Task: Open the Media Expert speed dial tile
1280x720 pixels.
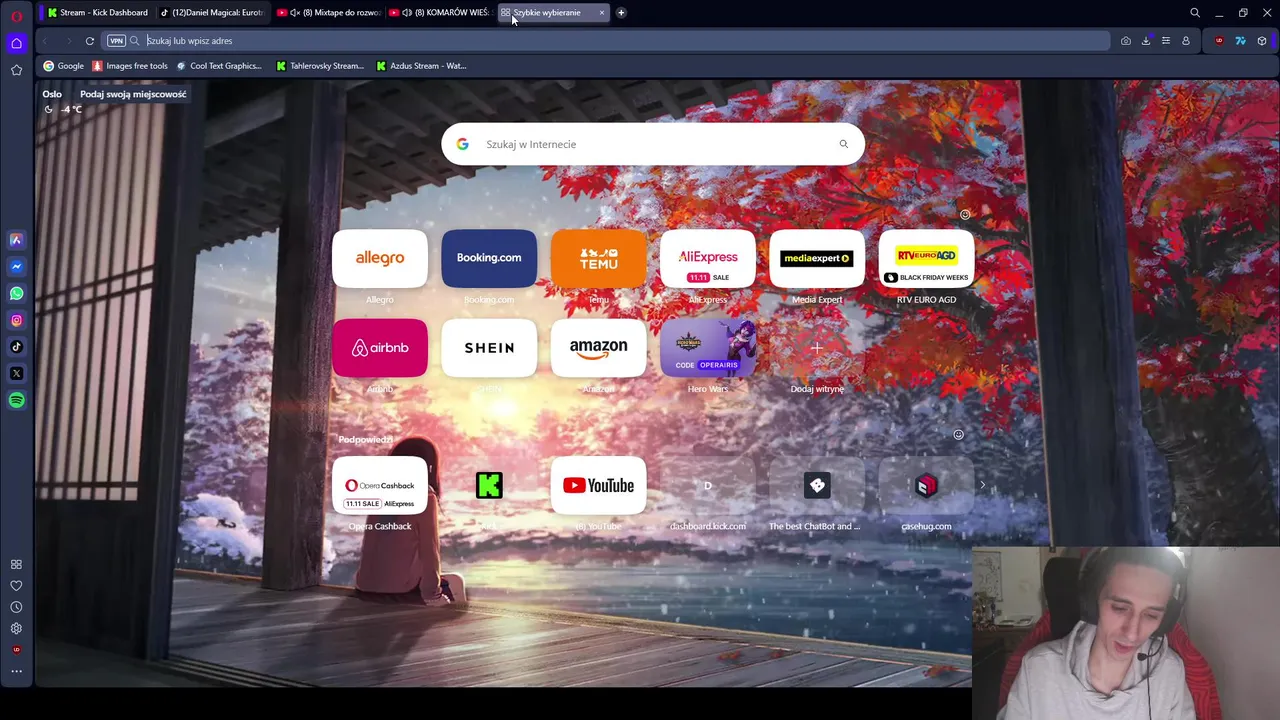Action: (x=817, y=258)
